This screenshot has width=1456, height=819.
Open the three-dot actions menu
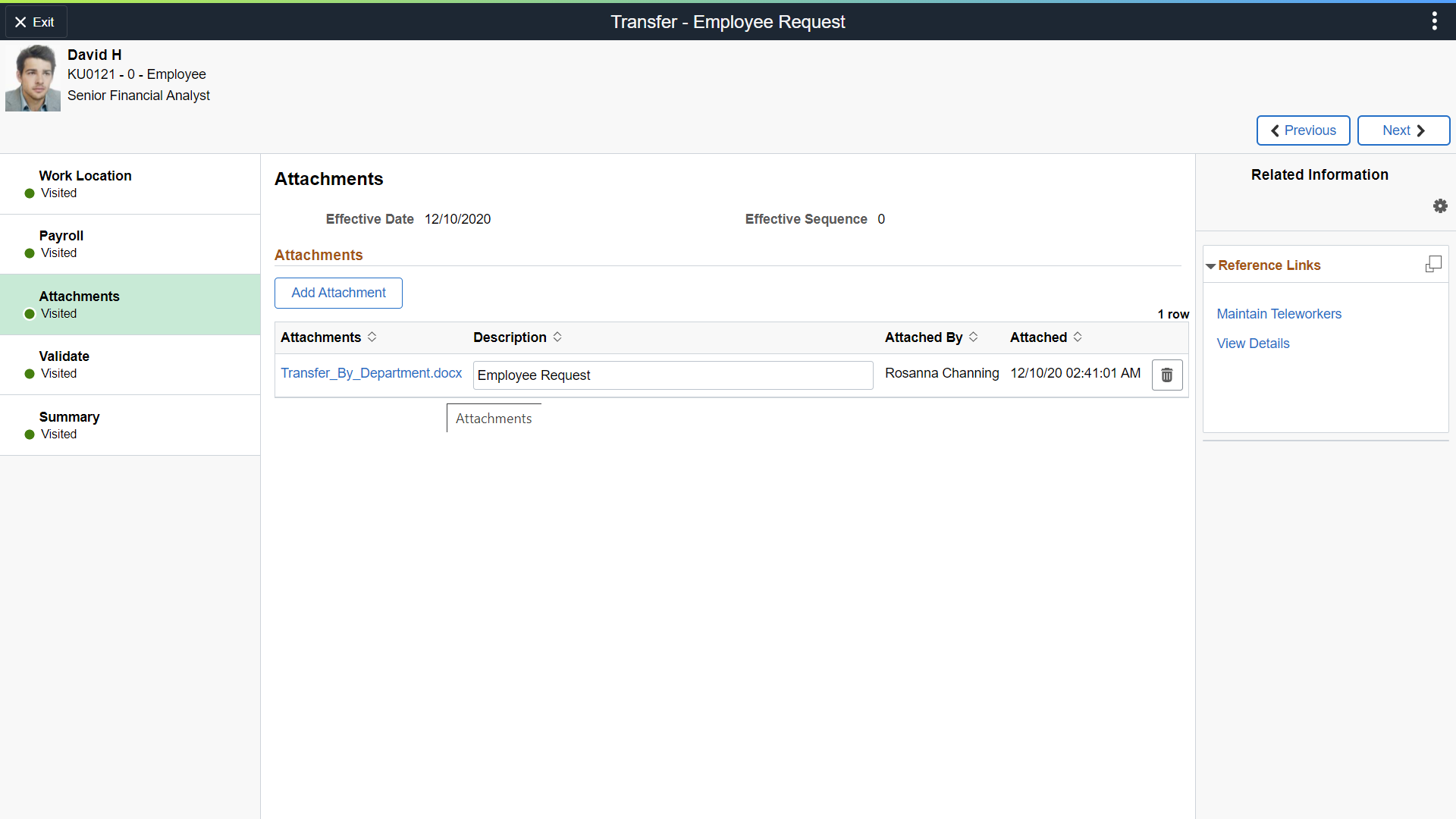tap(1434, 21)
